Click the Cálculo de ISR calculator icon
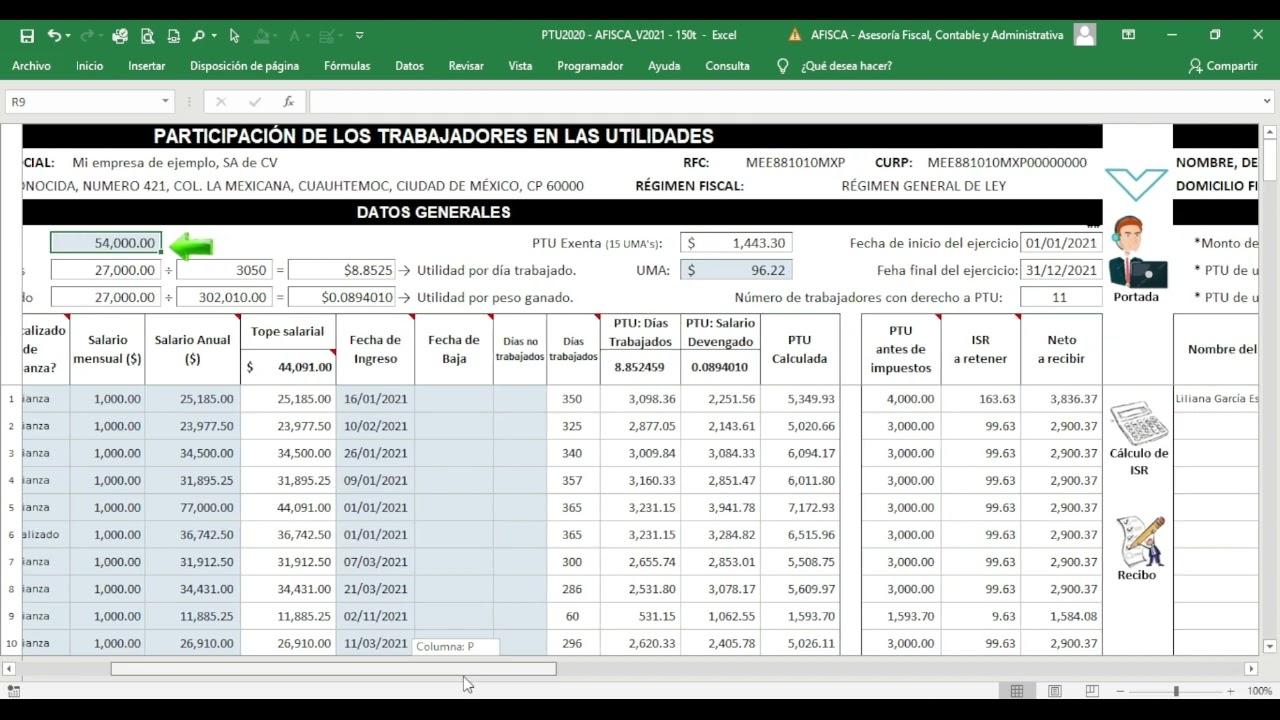 click(x=1139, y=423)
